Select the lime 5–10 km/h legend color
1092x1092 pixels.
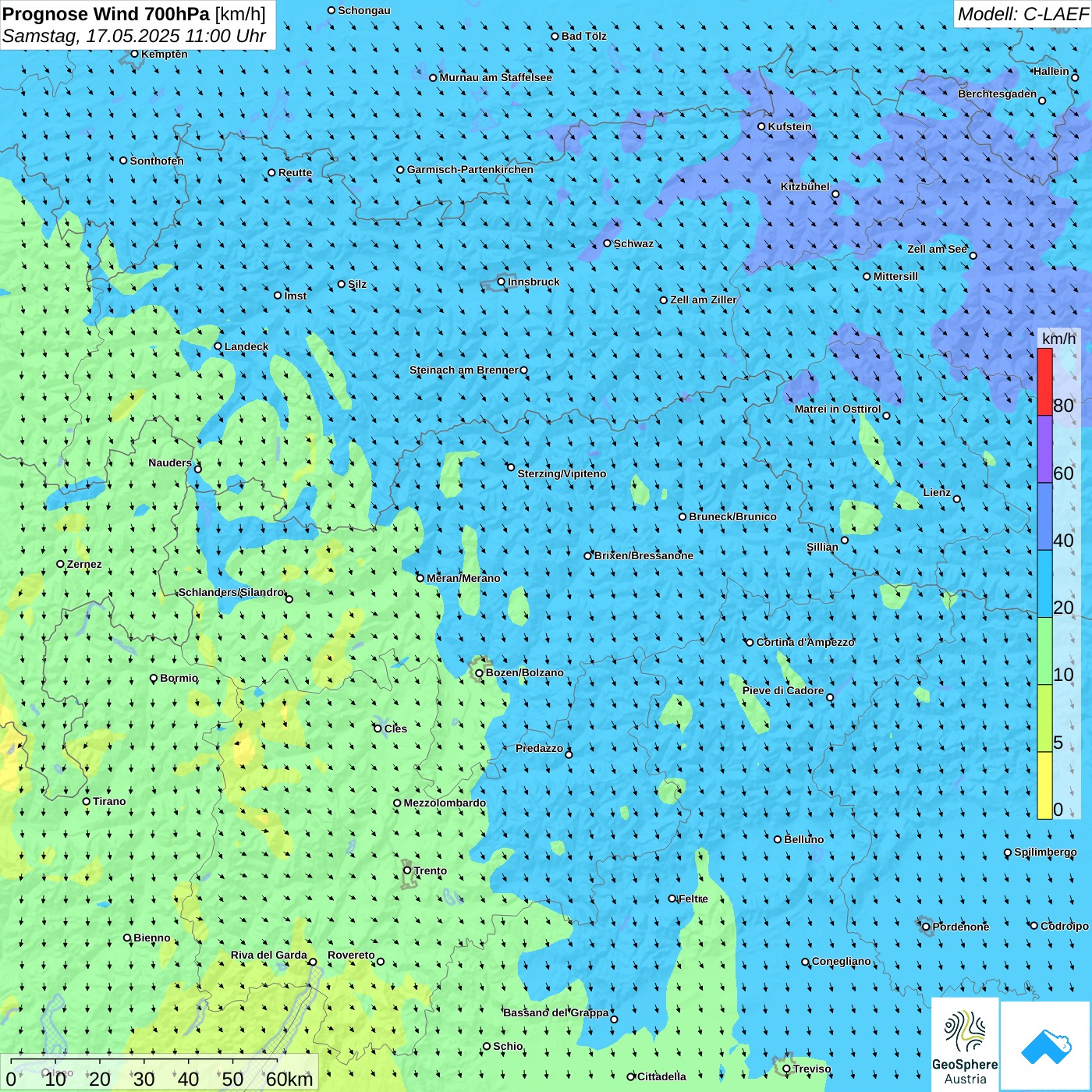(1044, 718)
